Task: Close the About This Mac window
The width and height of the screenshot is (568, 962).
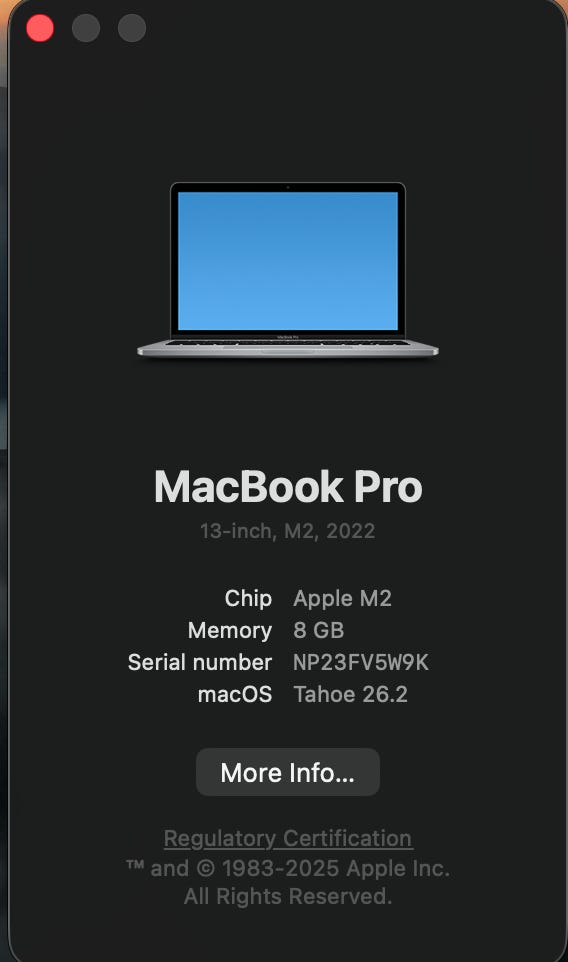Action: pyautogui.click(x=40, y=28)
